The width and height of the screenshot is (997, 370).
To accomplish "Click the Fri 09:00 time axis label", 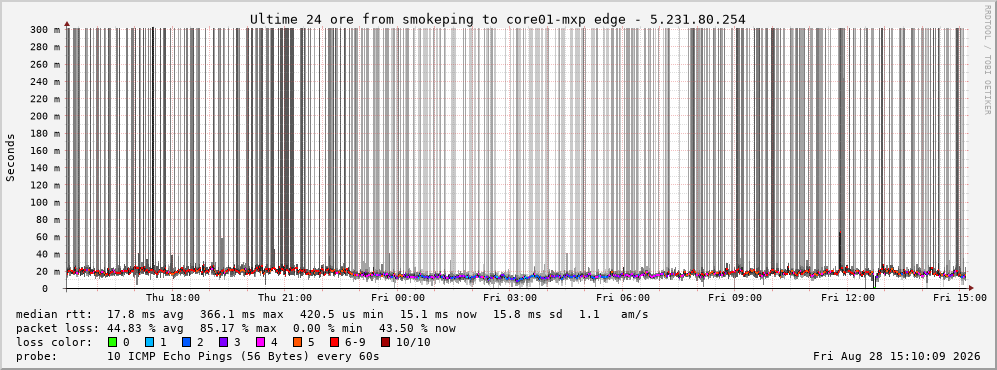I will [735, 298].
